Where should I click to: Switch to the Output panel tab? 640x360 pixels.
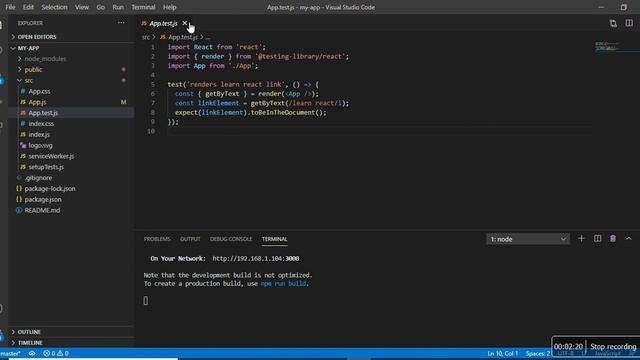[x=190, y=239]
